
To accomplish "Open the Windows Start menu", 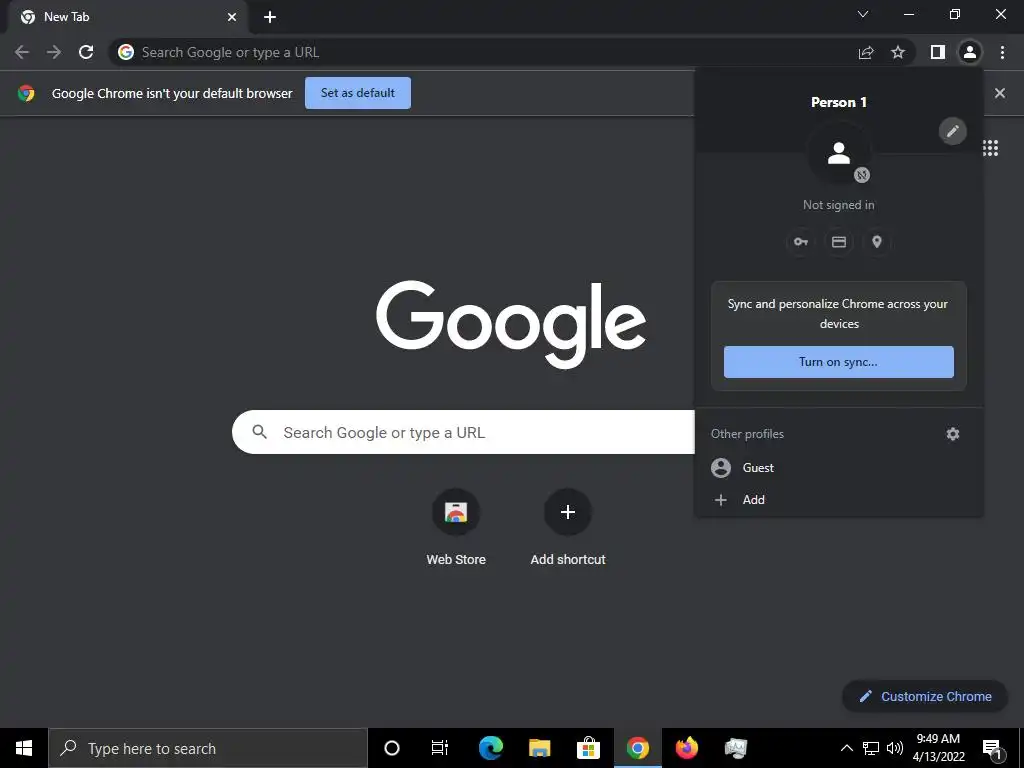I will pyautogui.click(x=24, y=748).
